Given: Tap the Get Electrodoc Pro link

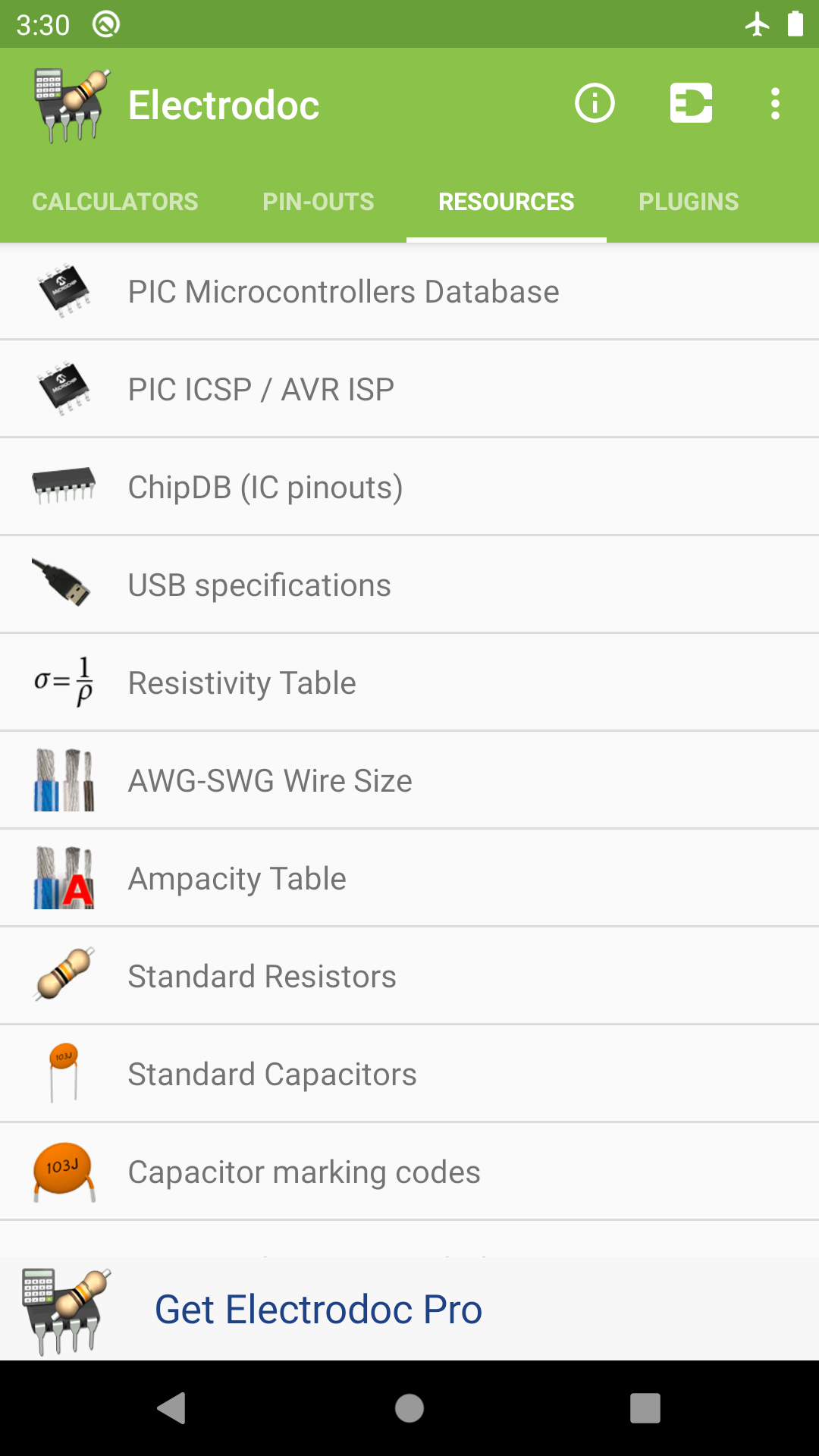Looking at the screenshot, I should pos(318,1310).
